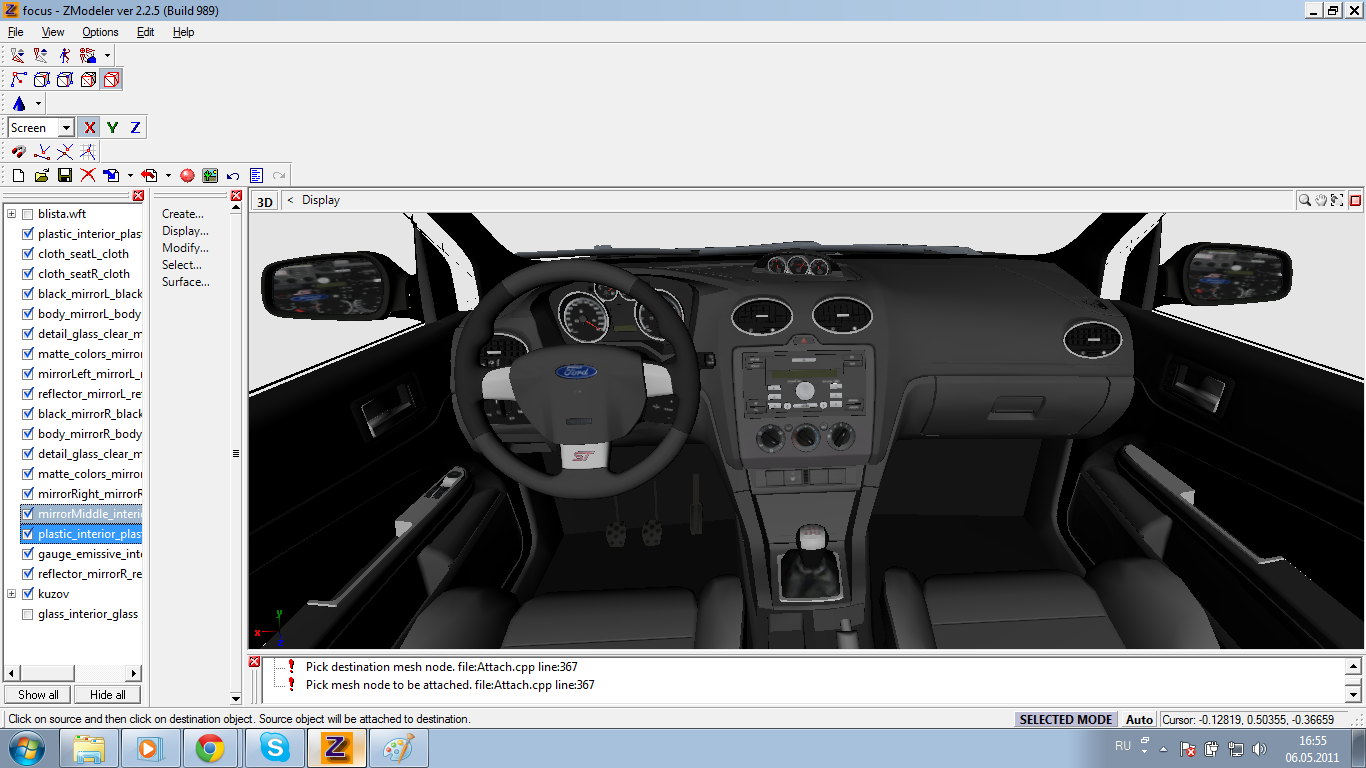Check the glass_interior_glass checkbox
The height and width of the screenshot is (768, 1366).
27,614
